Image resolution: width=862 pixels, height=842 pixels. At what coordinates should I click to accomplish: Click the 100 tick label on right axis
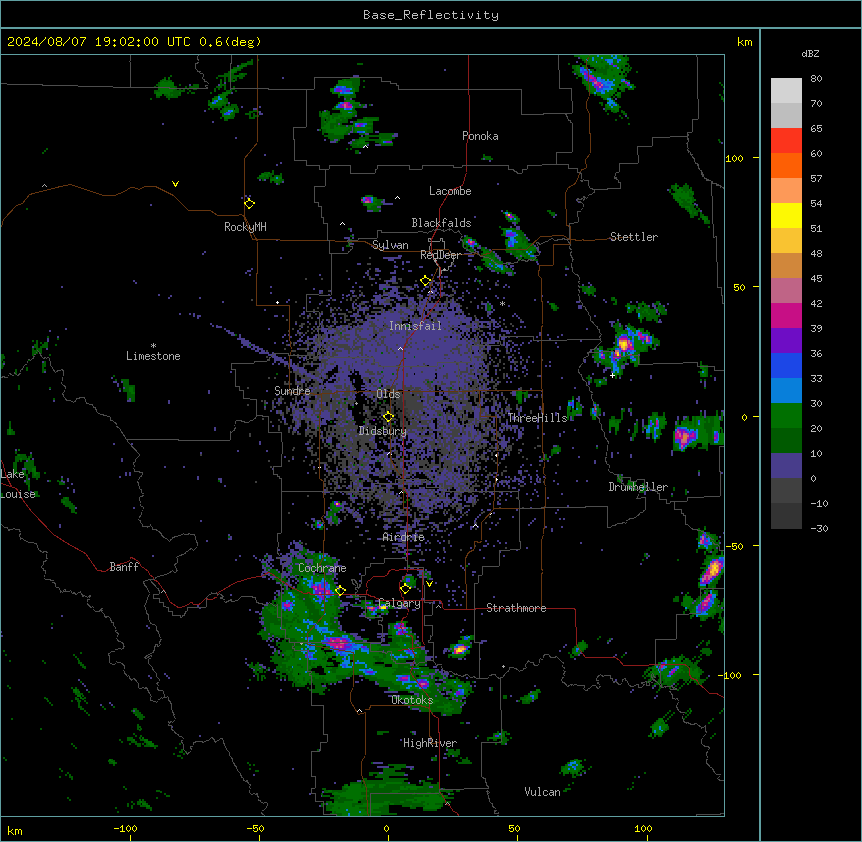click(x=734, y=158)
